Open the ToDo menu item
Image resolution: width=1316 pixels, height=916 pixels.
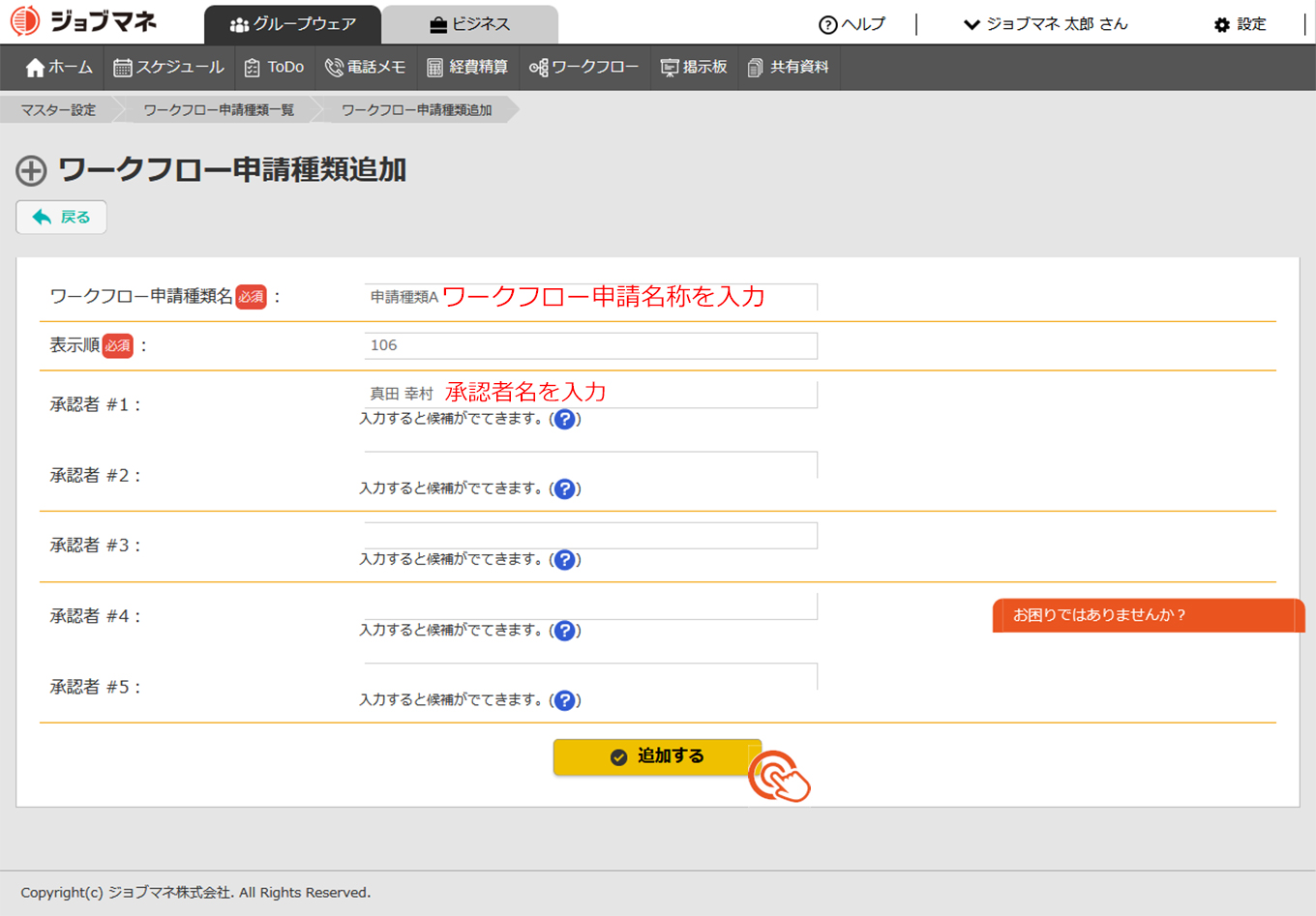point(274,68)
